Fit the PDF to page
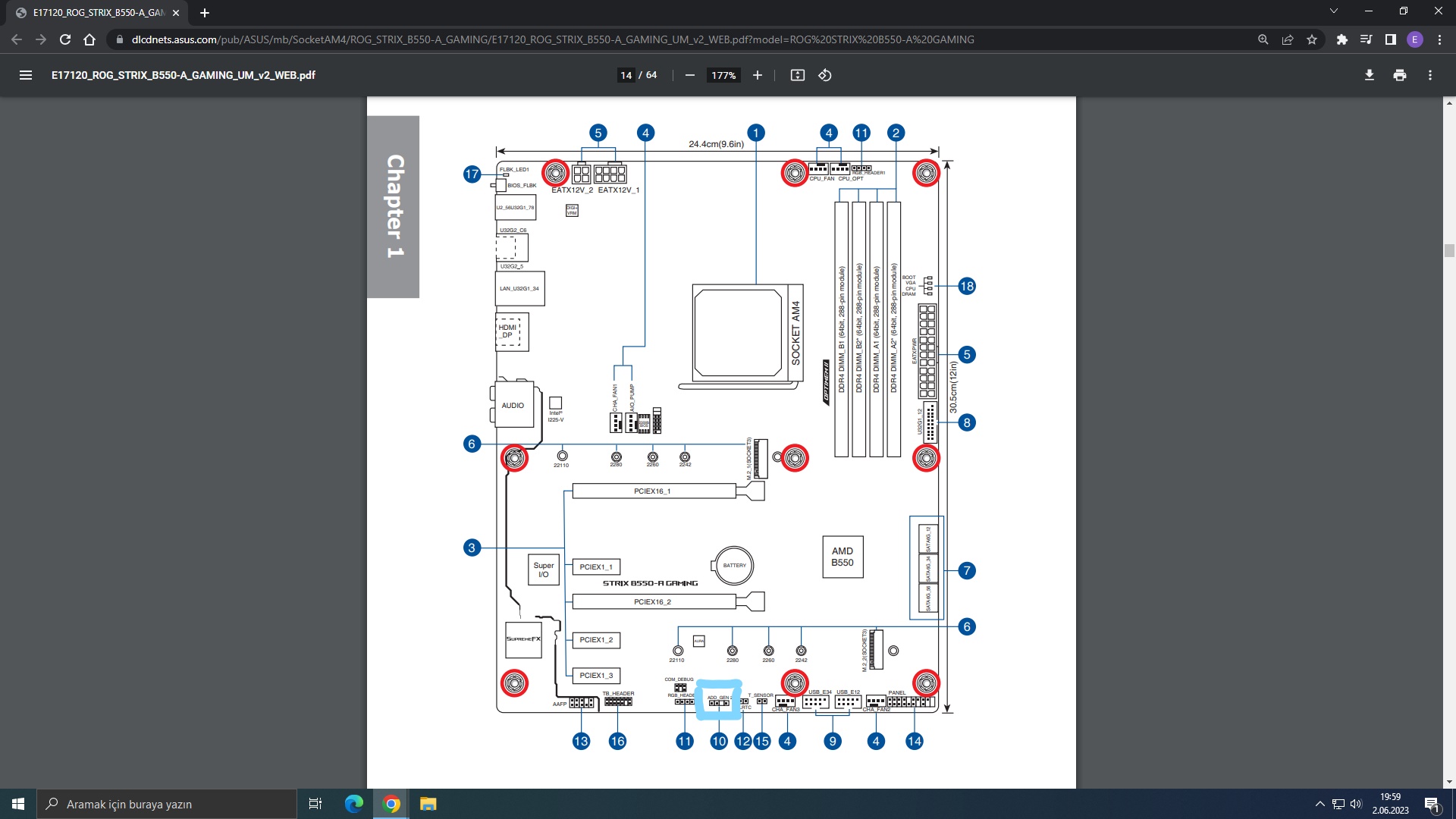1456x819 pixels. point(797,75)
